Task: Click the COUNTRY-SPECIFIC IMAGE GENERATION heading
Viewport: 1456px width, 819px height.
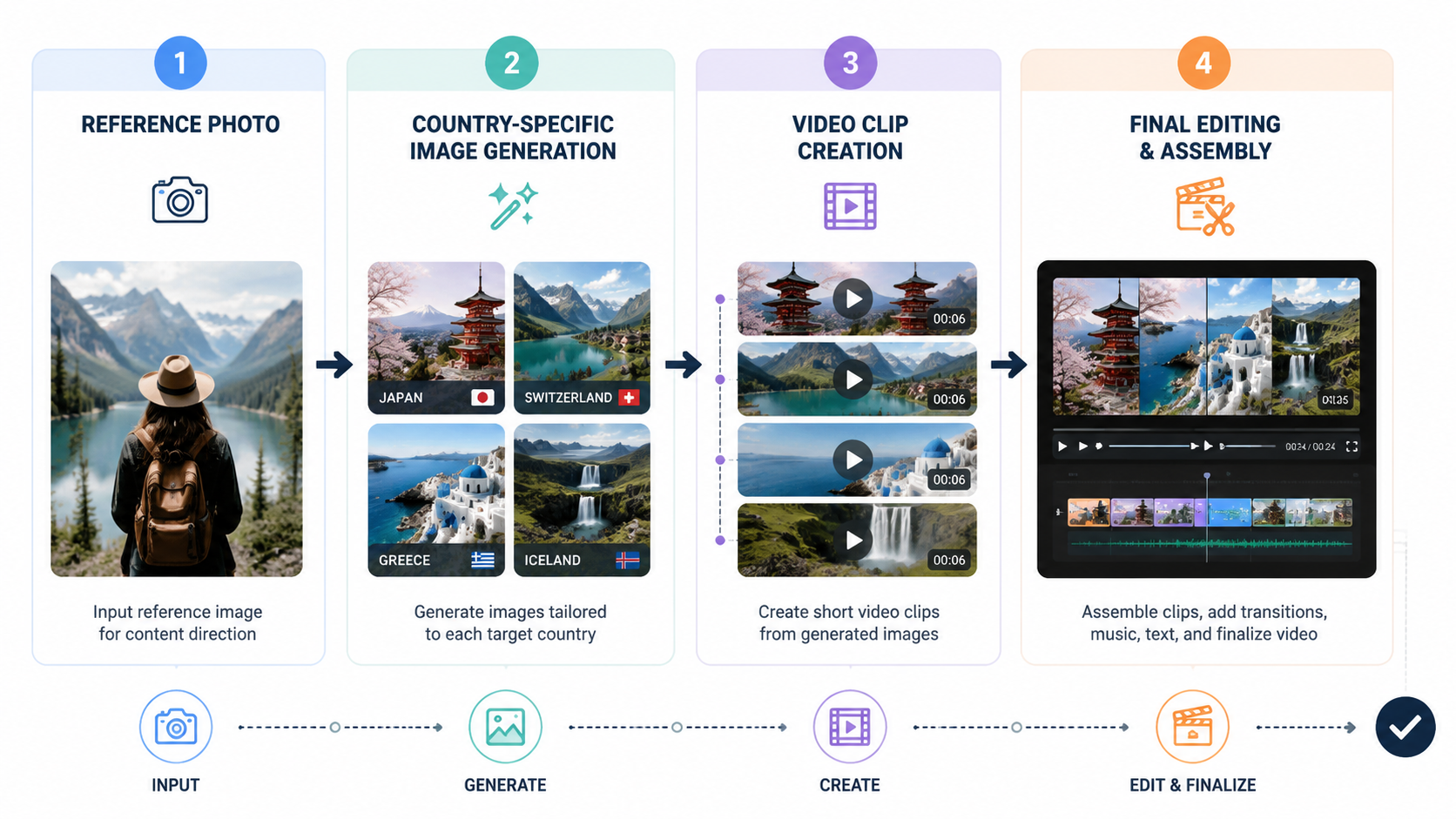Action: [513, 138]
